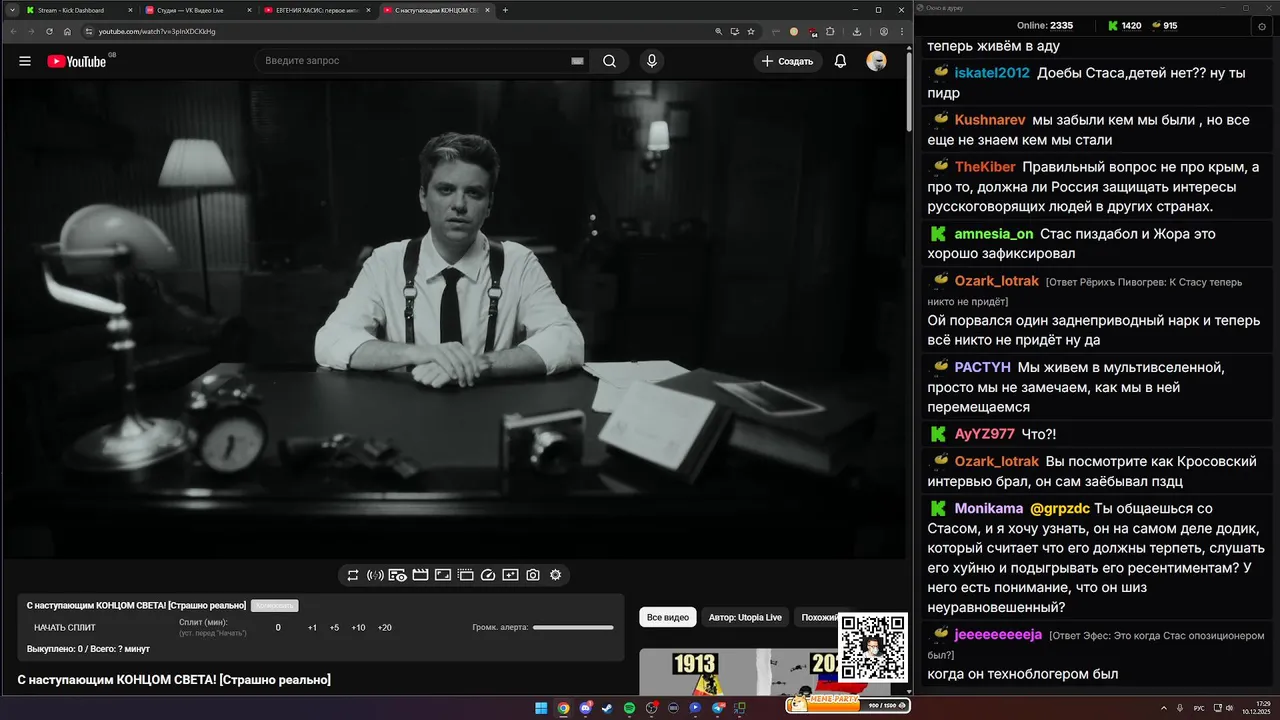Add +20 minutes to the split
Viewport: 1280px width, 720px height.
(x=385, y=628)
